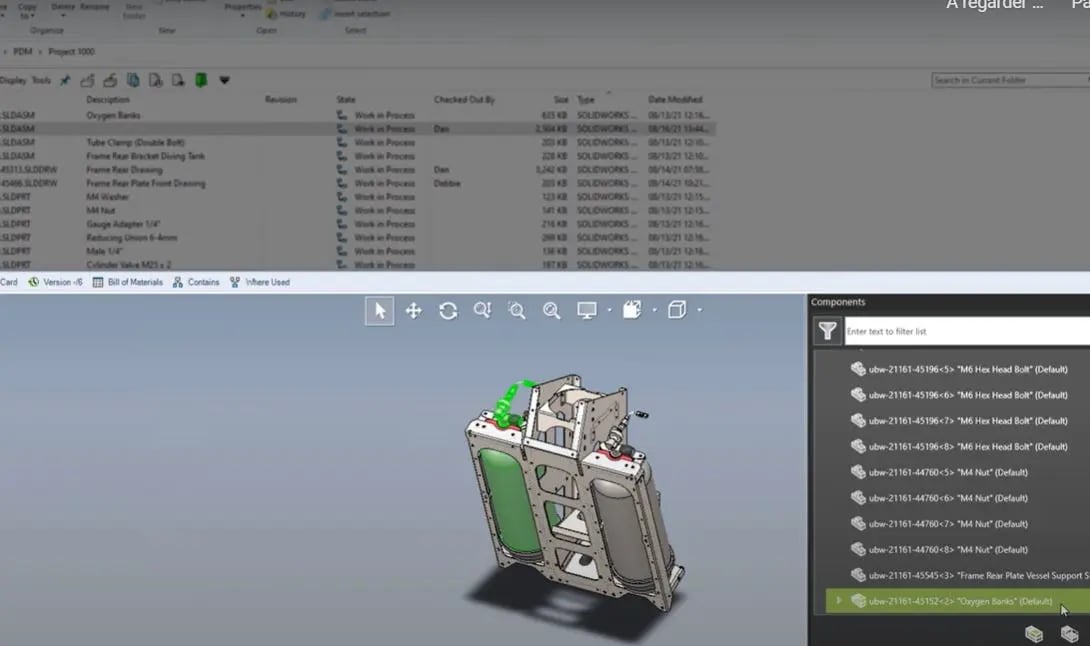Screen dimensions: 1090x646
Task: Sort by the State column header
Action: pos(345,100)
